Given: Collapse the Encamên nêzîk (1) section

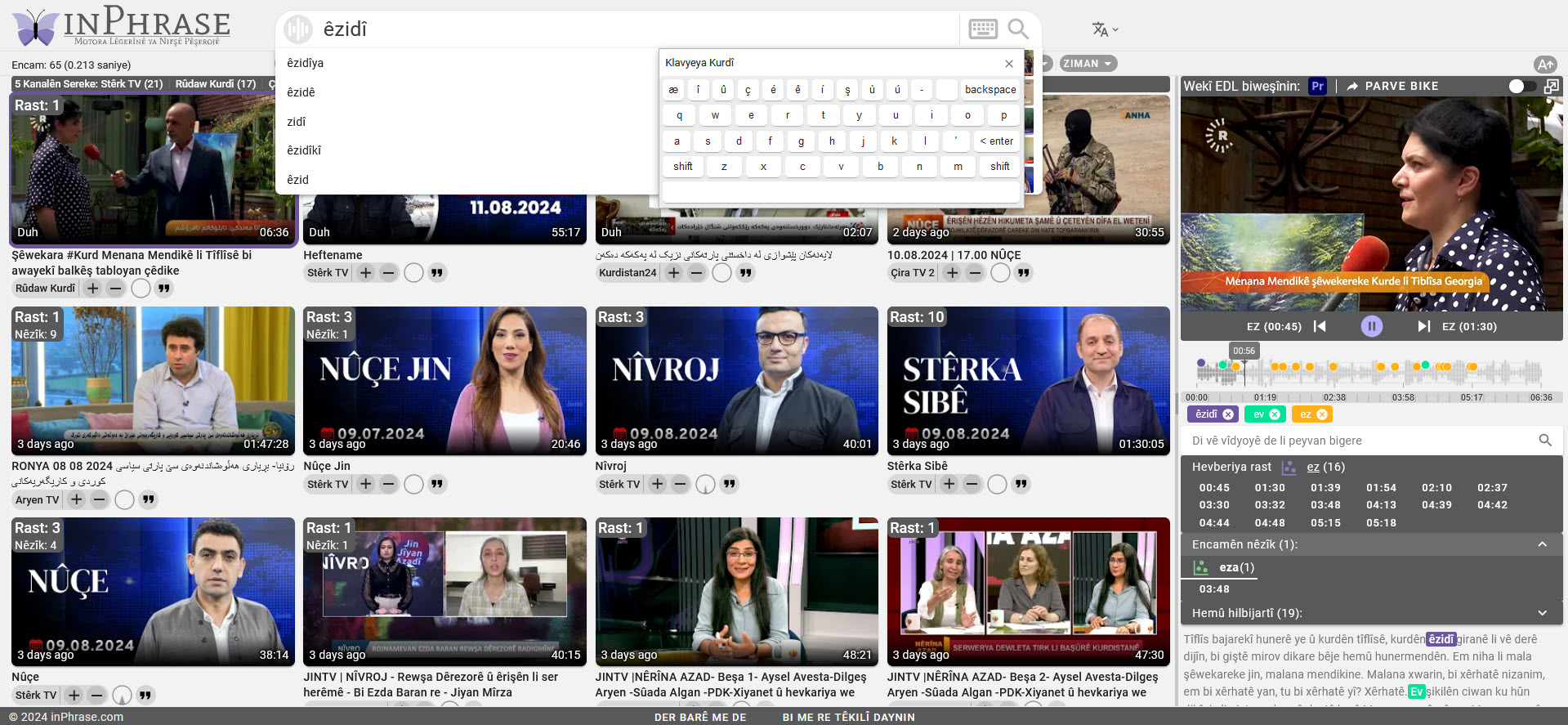Looking at the screenshot, I should point(1543,544).
